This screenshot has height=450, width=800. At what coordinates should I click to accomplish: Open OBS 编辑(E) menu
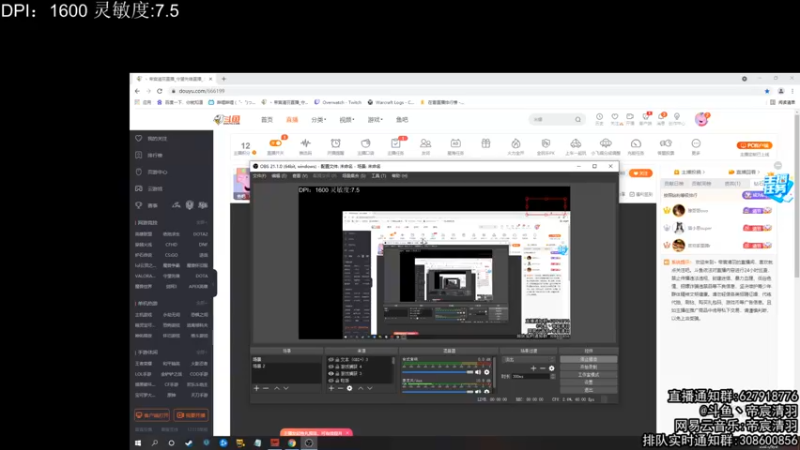click(x=279, y=176)
